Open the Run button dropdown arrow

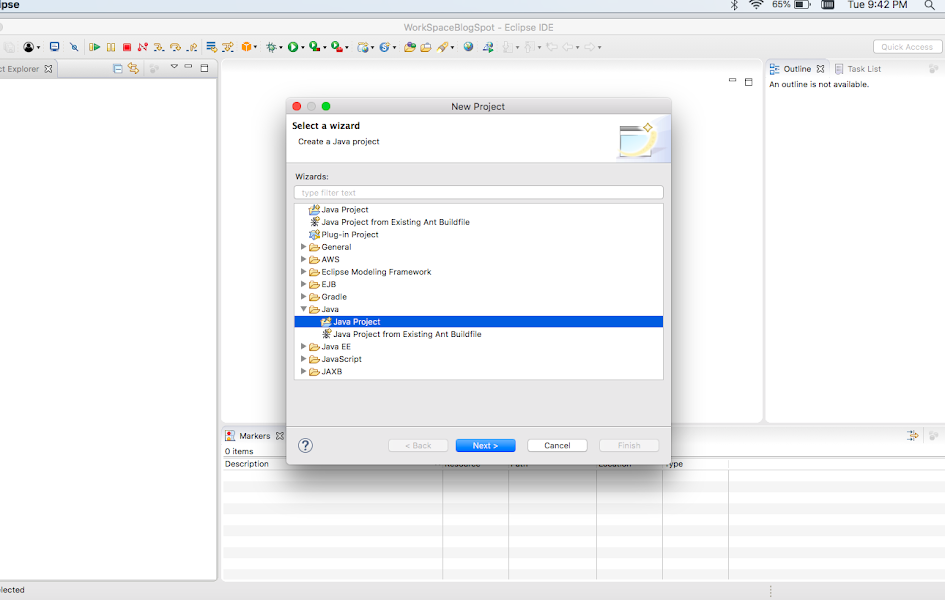[x=302, y=48]
